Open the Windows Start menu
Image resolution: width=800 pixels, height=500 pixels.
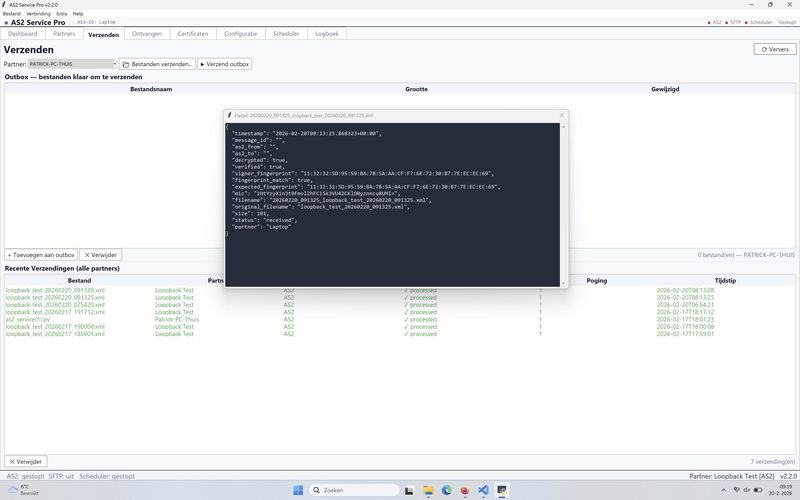pyautogui.click(x=298, y=490)
